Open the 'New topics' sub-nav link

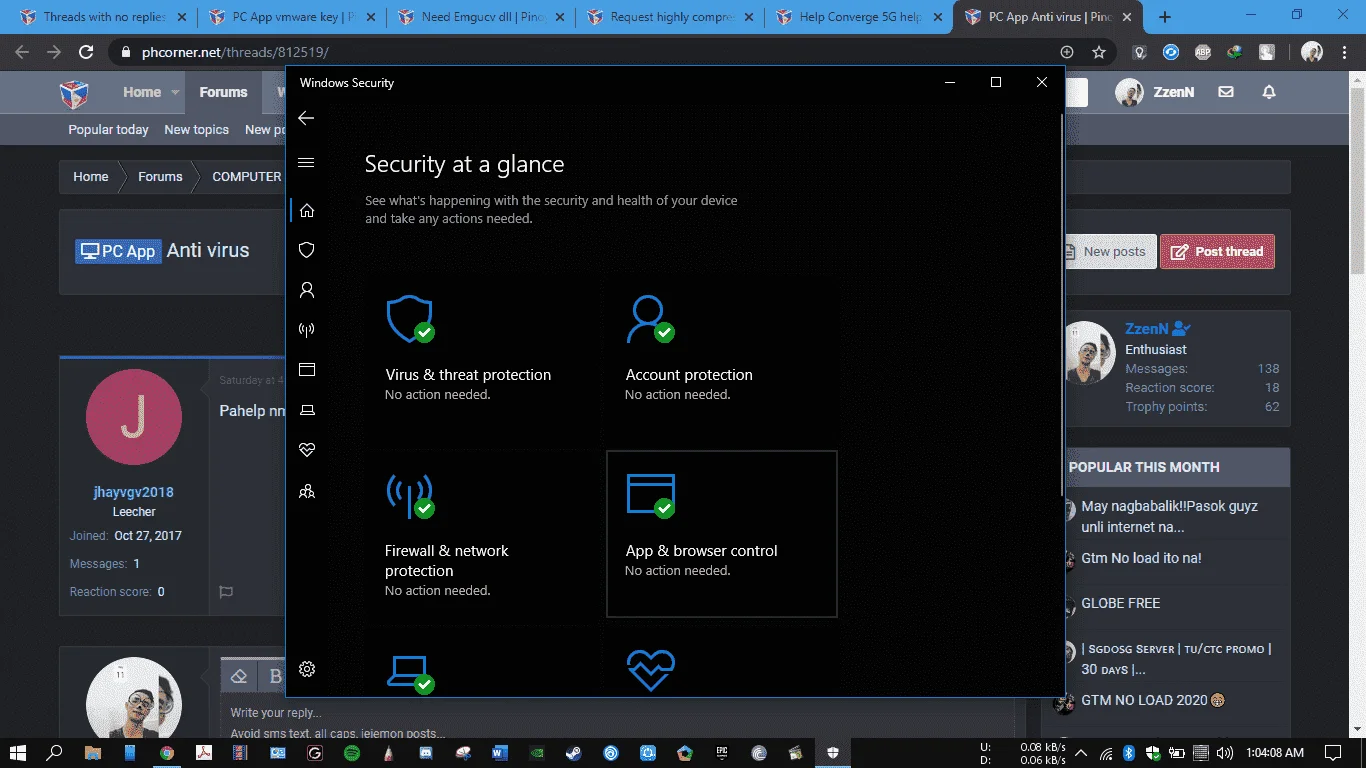pos(196,129)
